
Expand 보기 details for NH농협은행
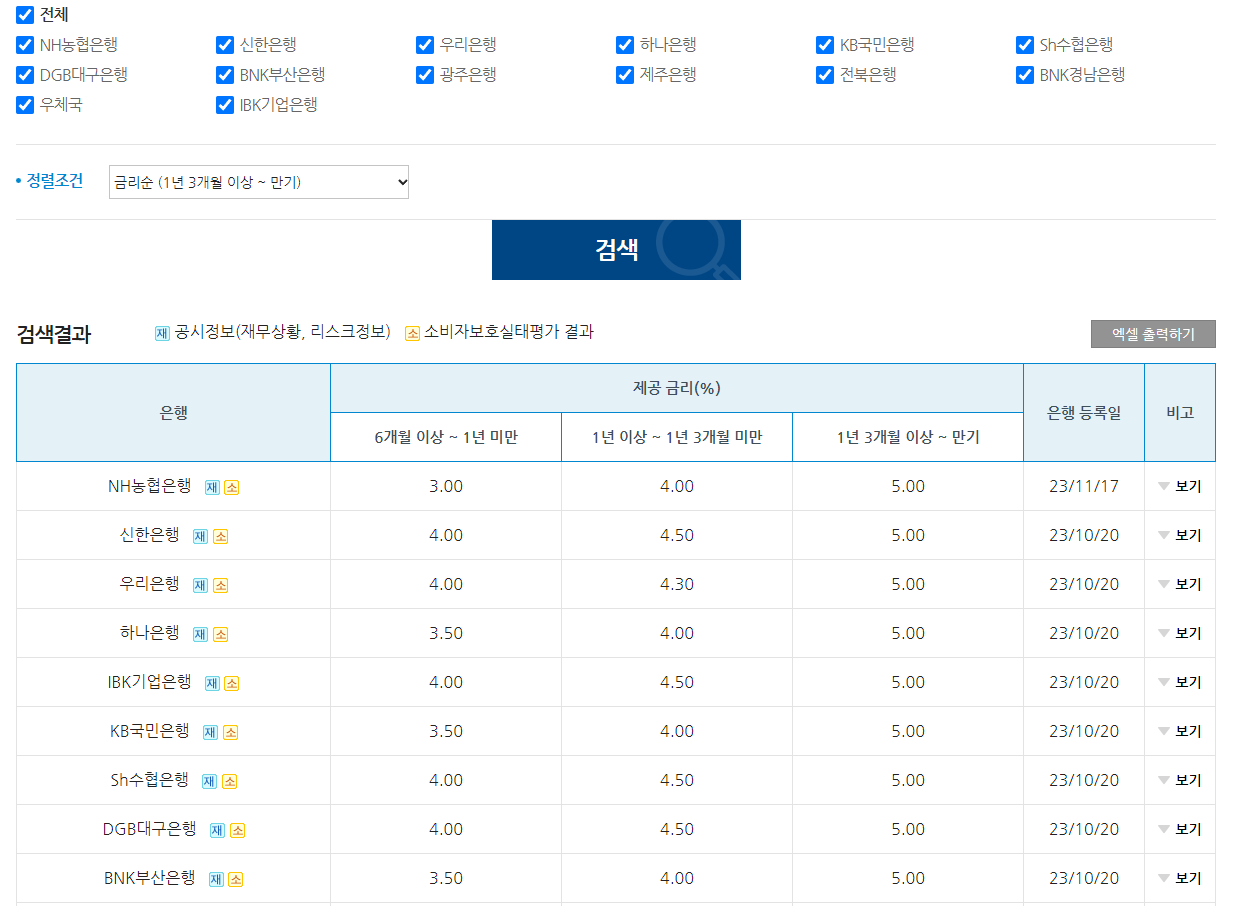tap(1180, 487)
